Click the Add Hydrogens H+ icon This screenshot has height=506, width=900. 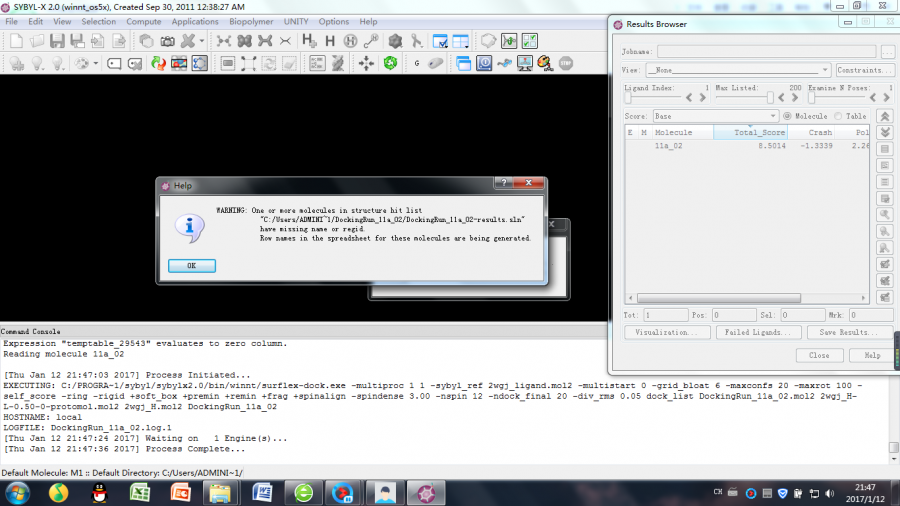309,41
